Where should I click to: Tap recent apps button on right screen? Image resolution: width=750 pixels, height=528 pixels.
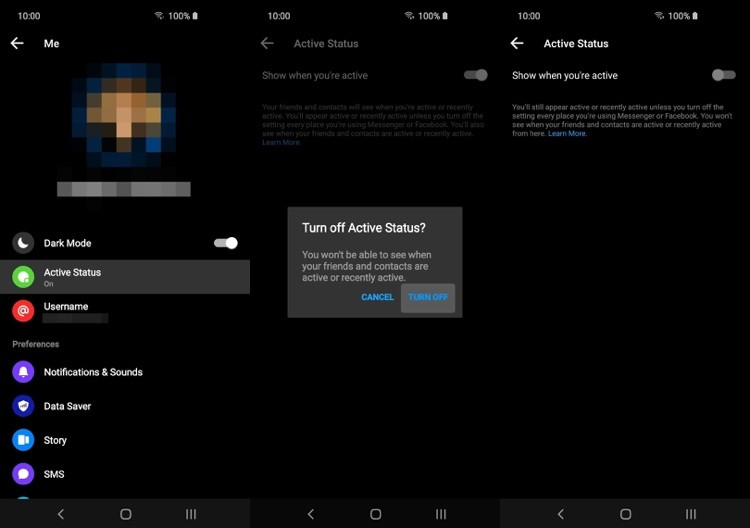pyautogui.click(x=691, y=514)
